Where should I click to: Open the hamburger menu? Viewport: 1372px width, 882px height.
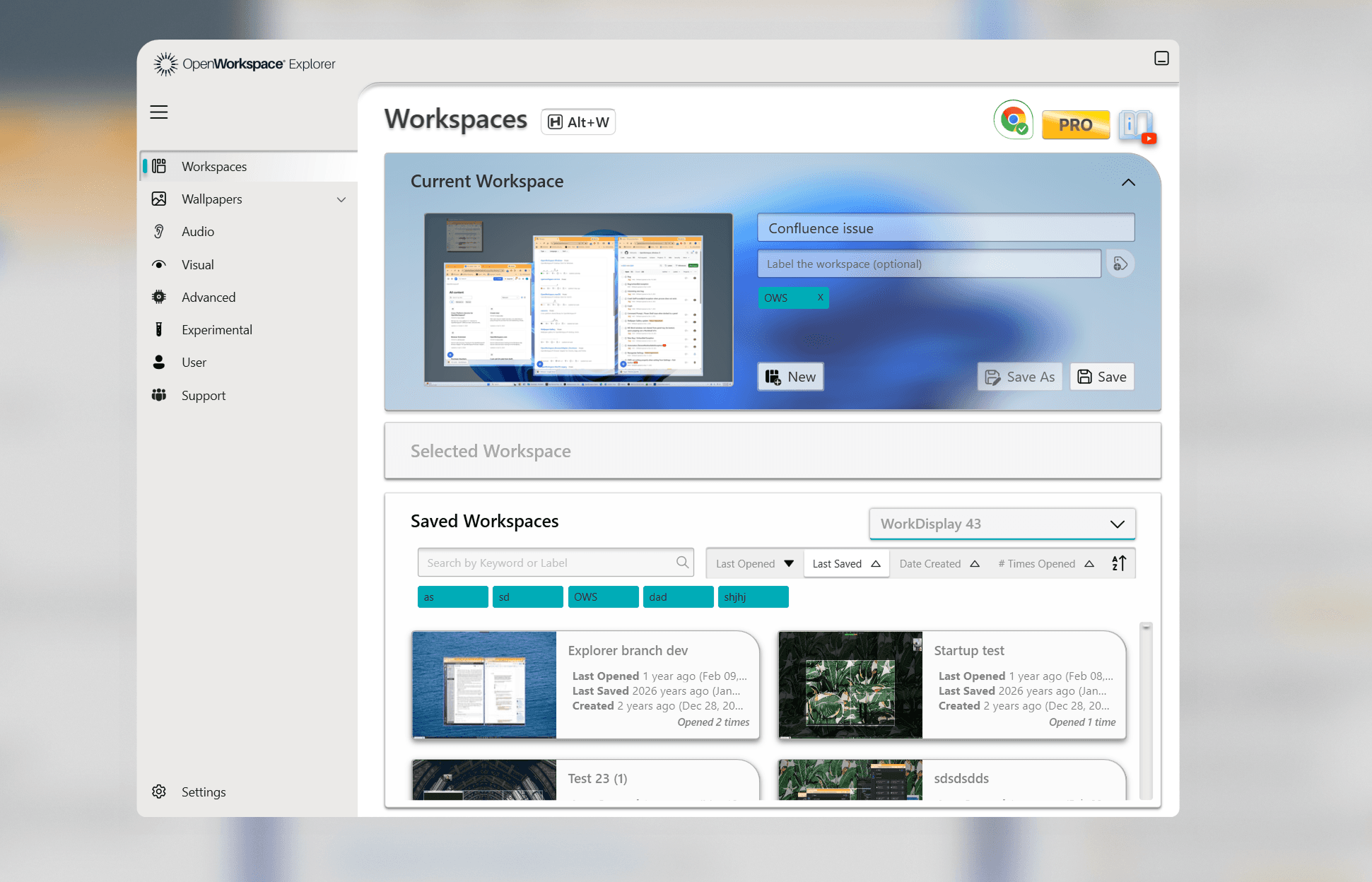(158, 112)
